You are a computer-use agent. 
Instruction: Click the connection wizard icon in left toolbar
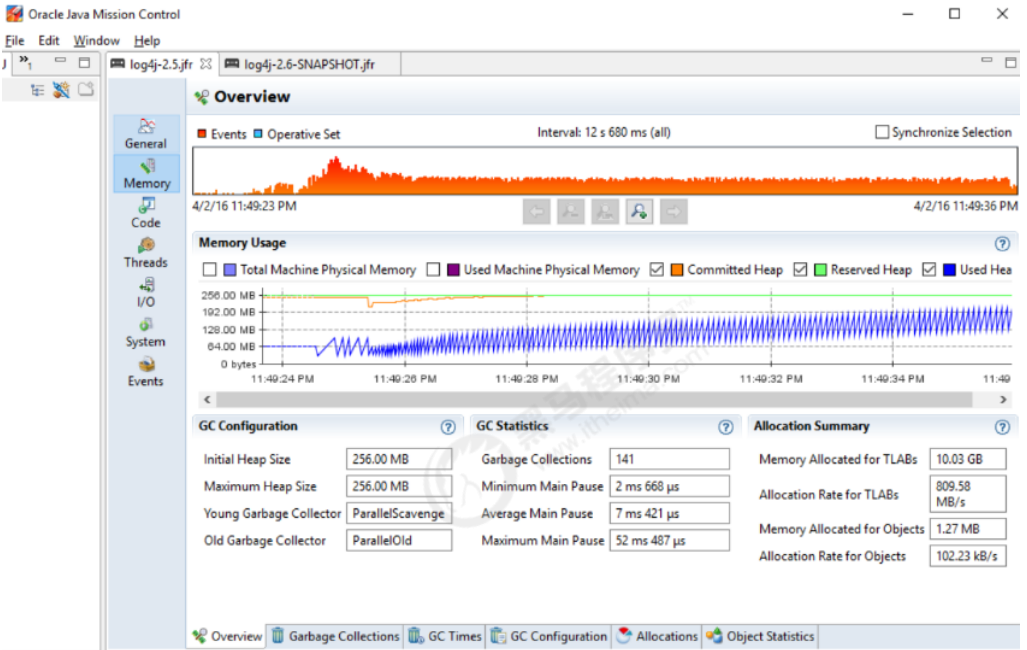pyautogui.click(x=61, y=90)
